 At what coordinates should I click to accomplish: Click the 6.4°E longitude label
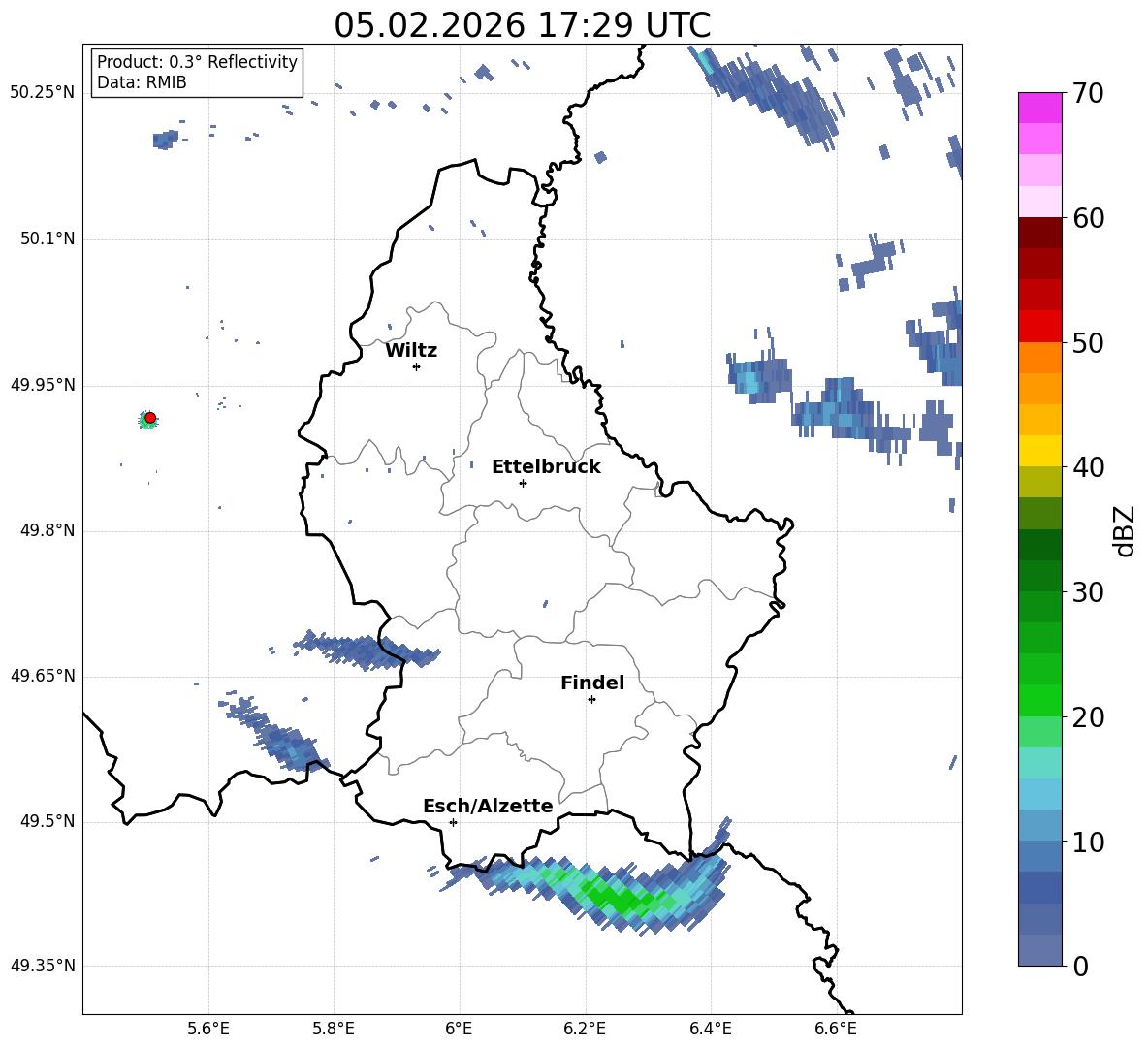pos(710,1029)
